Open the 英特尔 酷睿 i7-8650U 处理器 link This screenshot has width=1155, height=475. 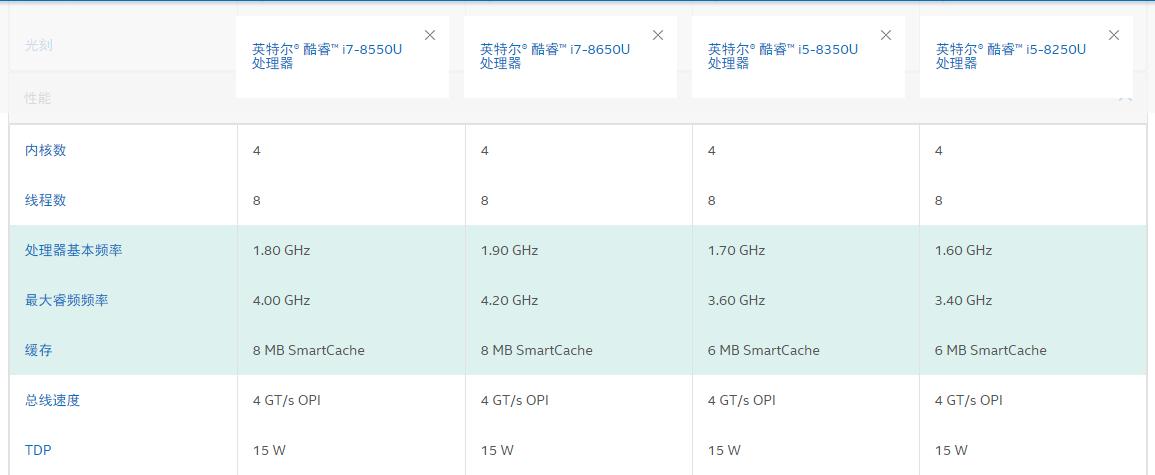pyautogui.click(x=555, y=57)
